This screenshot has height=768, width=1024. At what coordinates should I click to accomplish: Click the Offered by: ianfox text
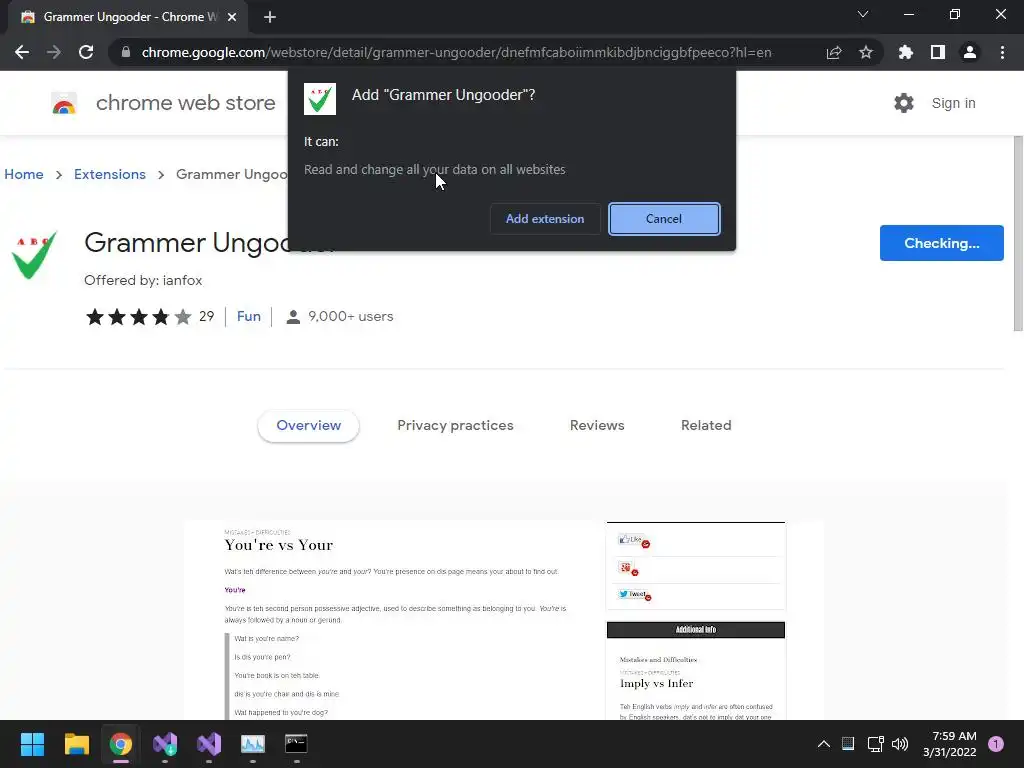143,280
